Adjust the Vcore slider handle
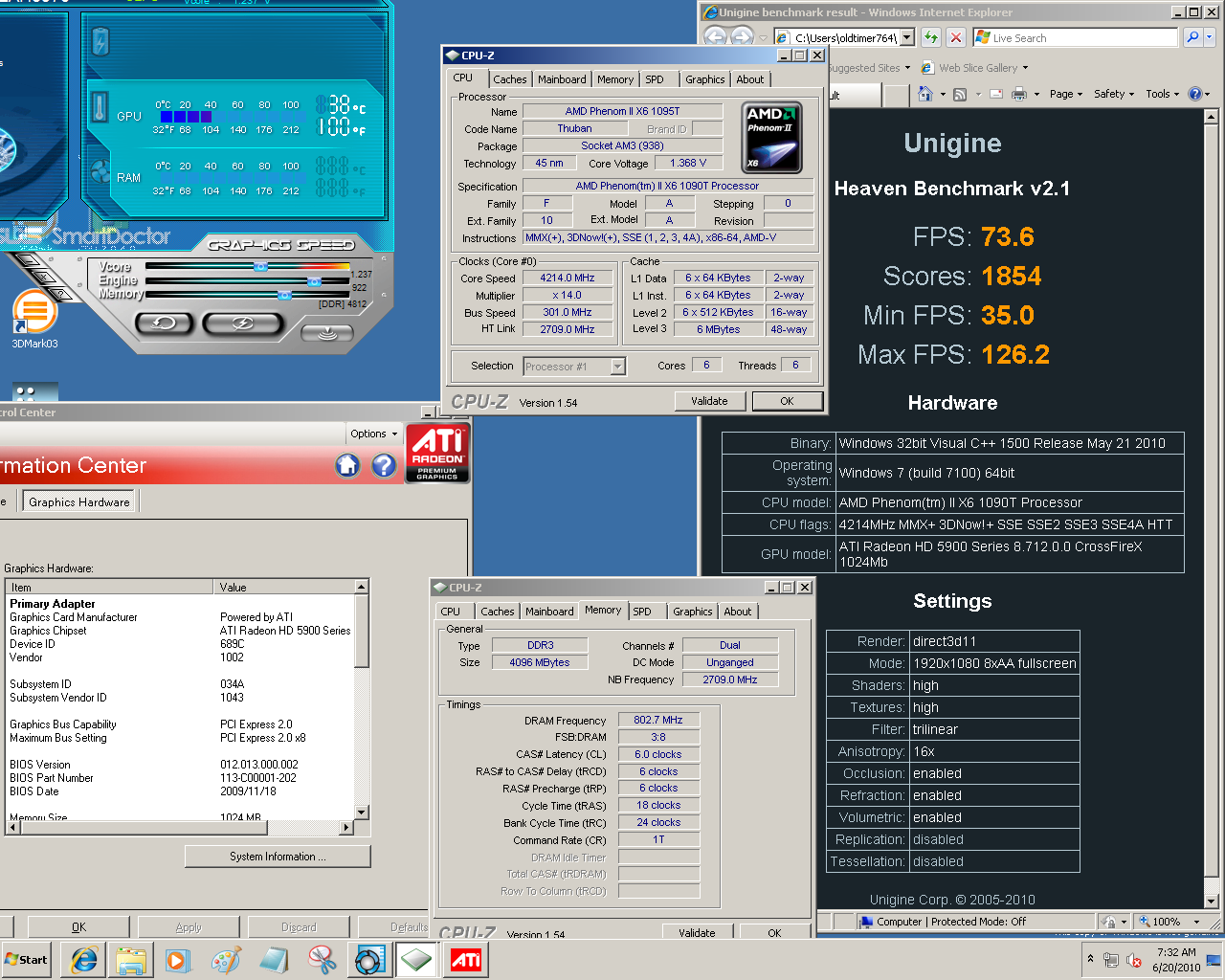This screenshot has width=1225, height=980. pyautogui.click(x=260, y=267)
